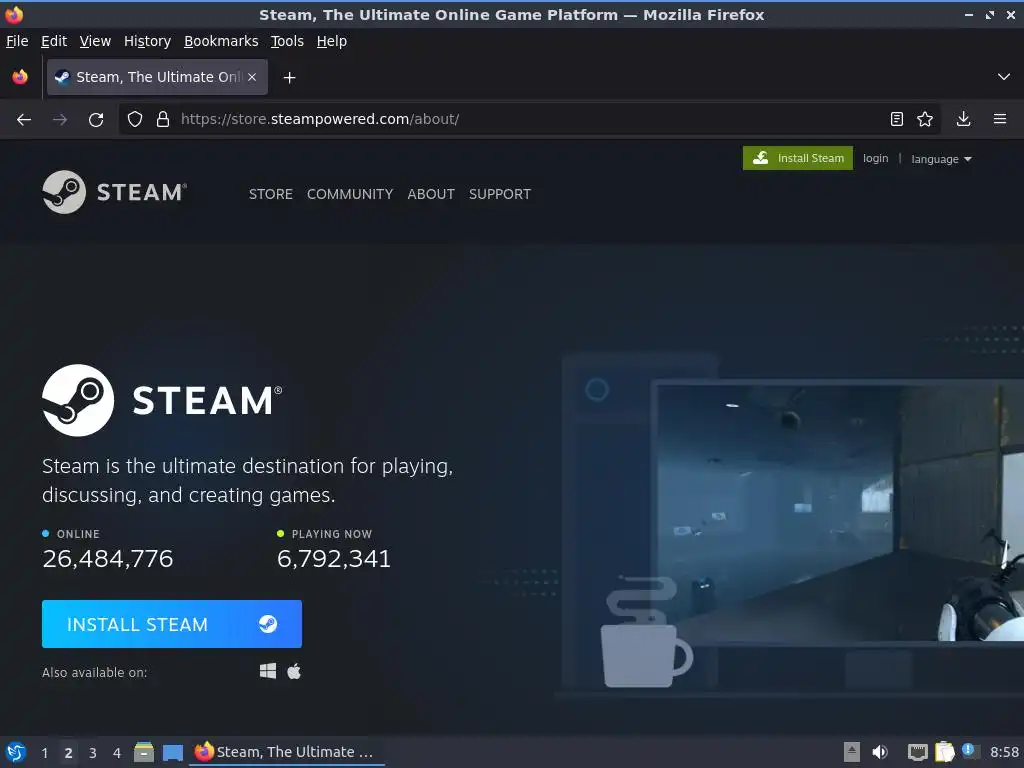Click the Steam logo in header
1024x768 pixels.
(115, 192)
